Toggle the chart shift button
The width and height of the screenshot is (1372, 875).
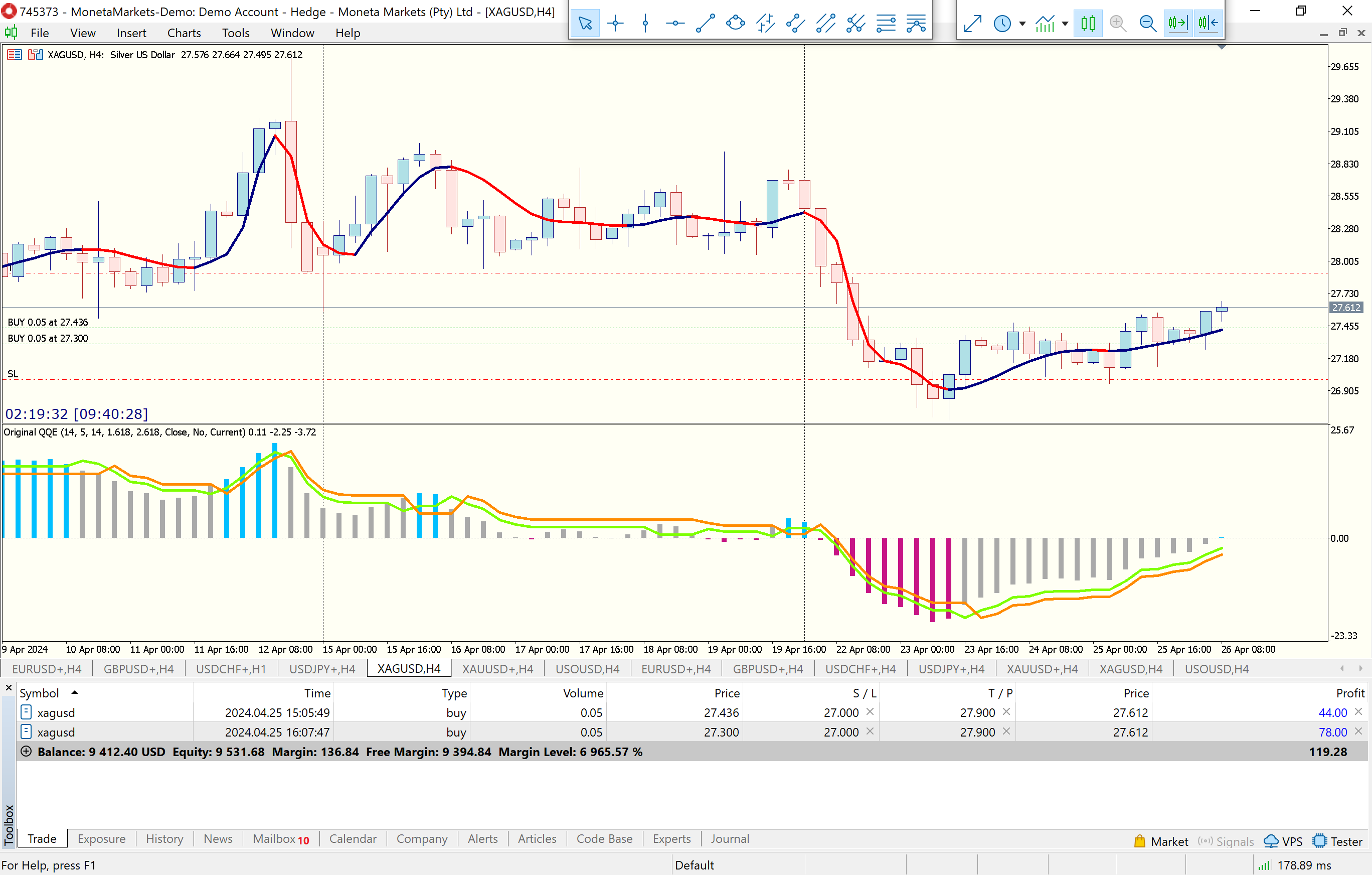pos(1208,24)
